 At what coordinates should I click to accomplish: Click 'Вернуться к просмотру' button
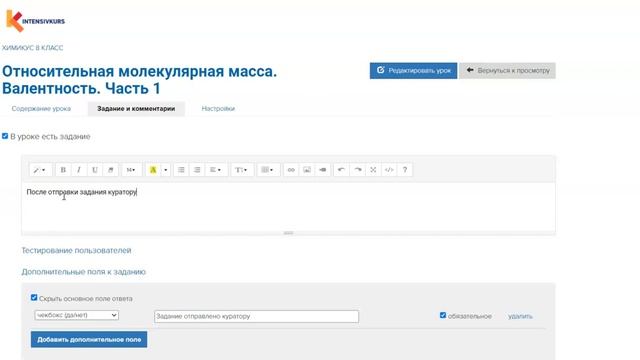(x=507, y=71)
